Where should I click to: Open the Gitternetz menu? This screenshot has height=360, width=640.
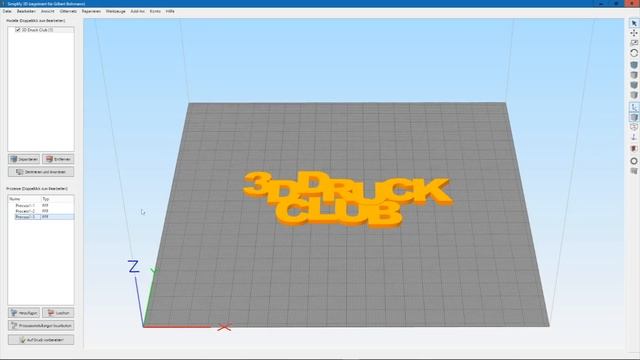(68, 11)
